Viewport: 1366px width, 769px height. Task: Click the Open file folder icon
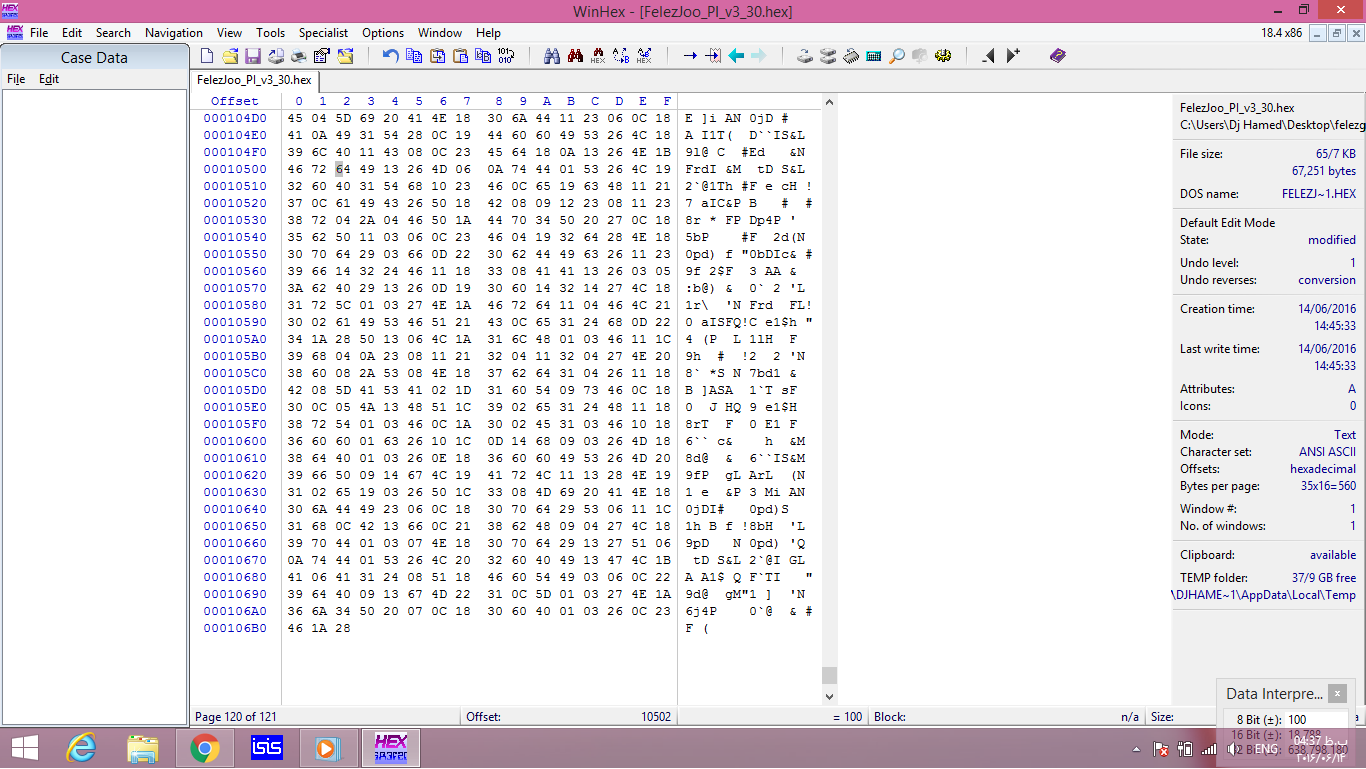231,56
